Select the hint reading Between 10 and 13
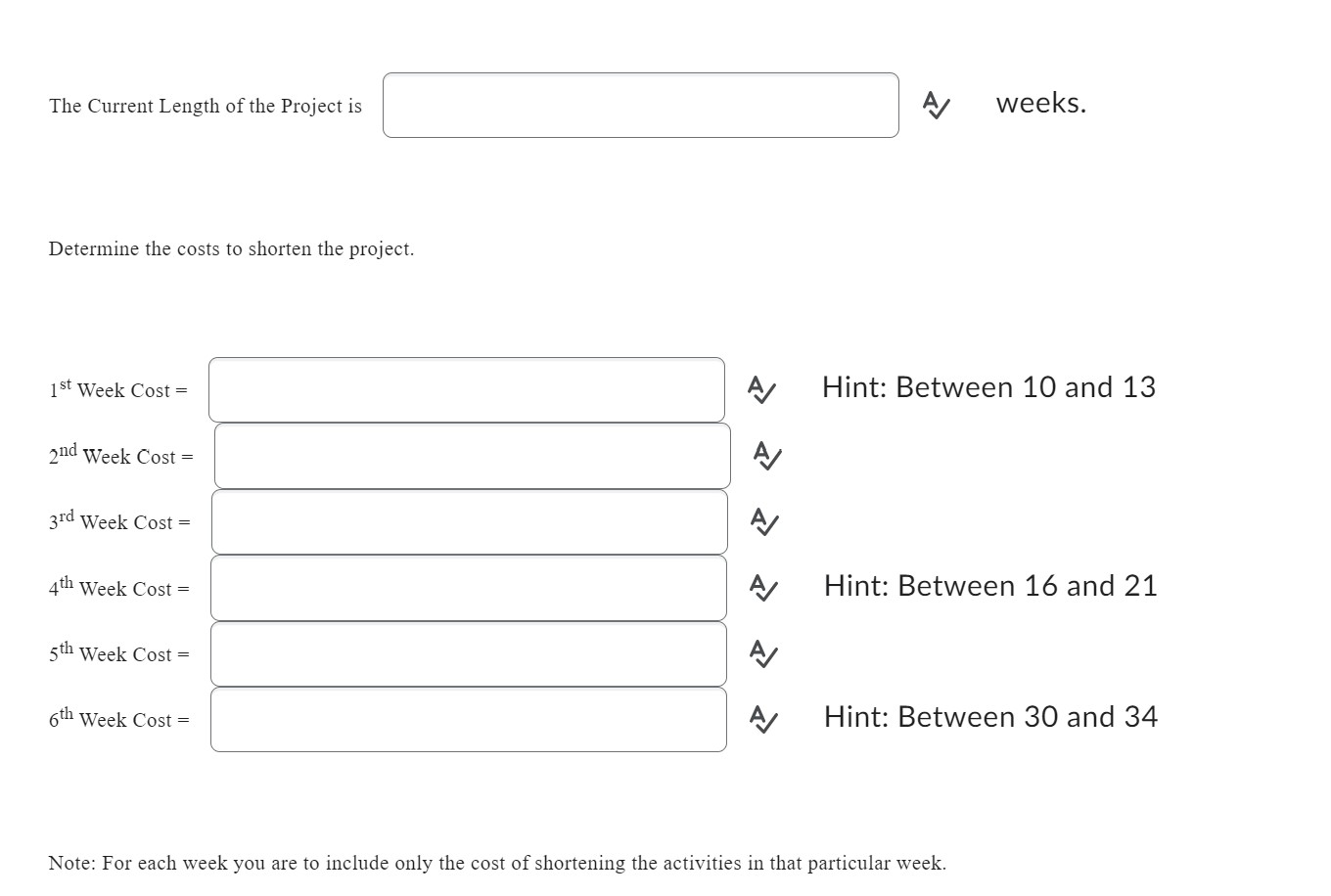Screen dimensions: 1331x896 click(x=989, y=387)
